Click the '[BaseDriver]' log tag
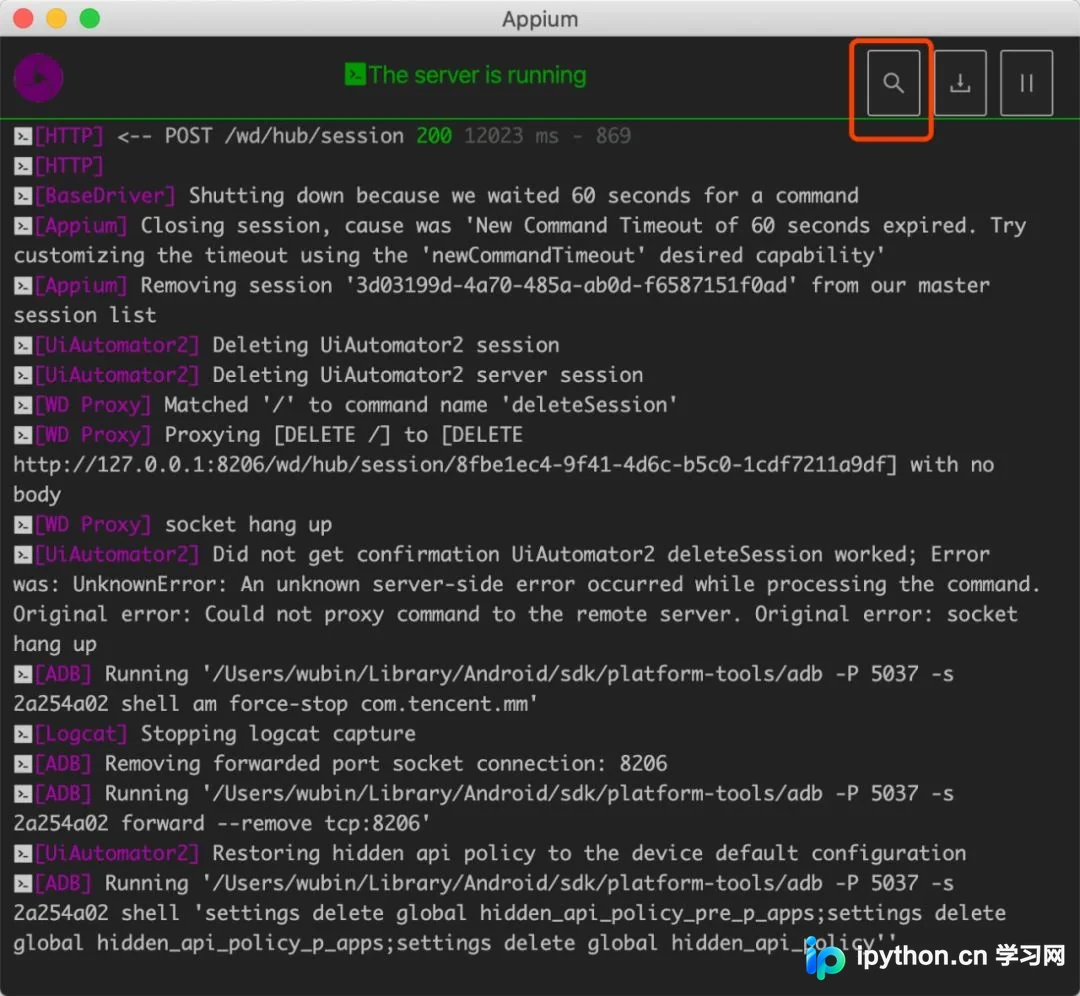This screenshot has width=1080, height=996. [105, 196]
